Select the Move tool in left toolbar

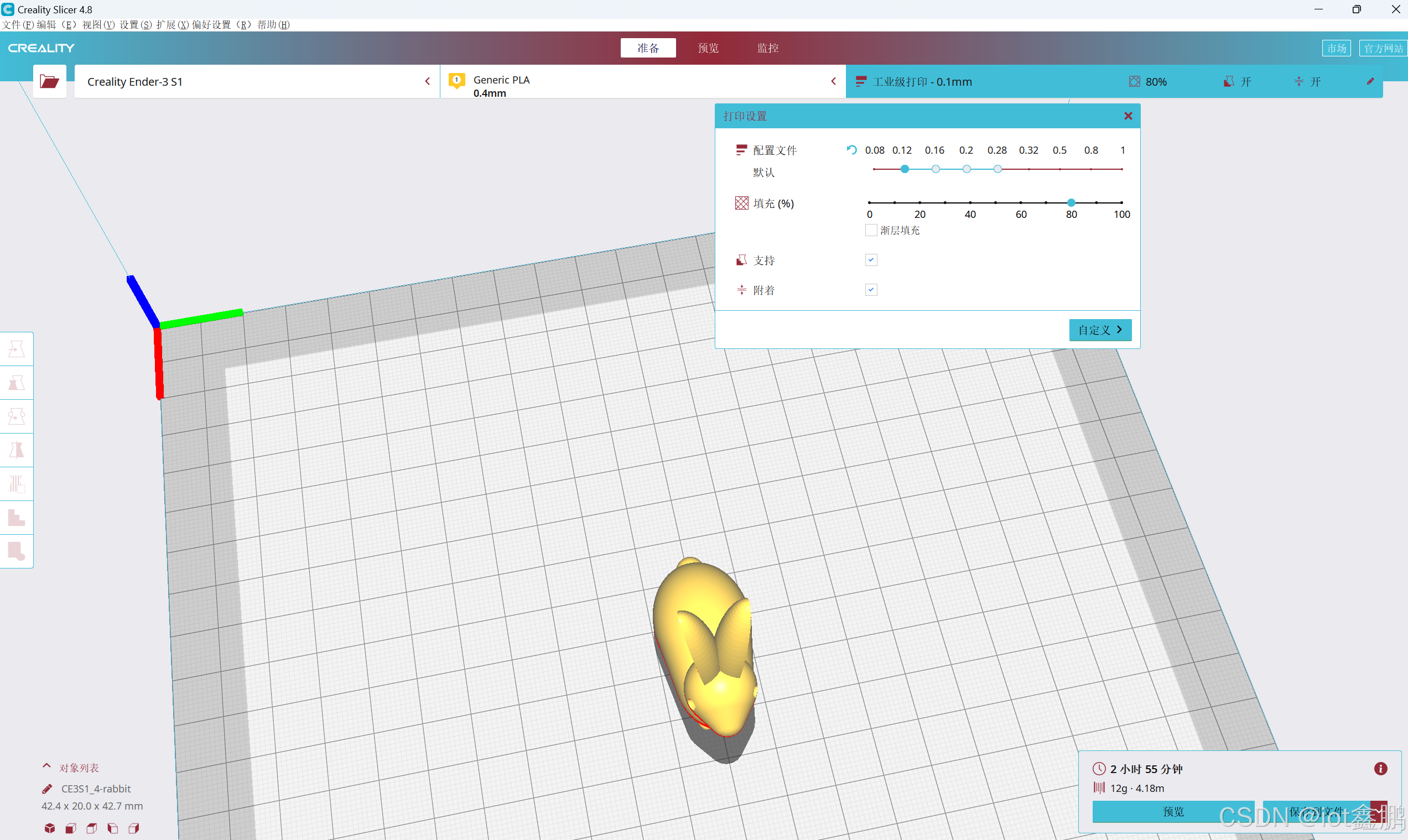tap(17, 349)
